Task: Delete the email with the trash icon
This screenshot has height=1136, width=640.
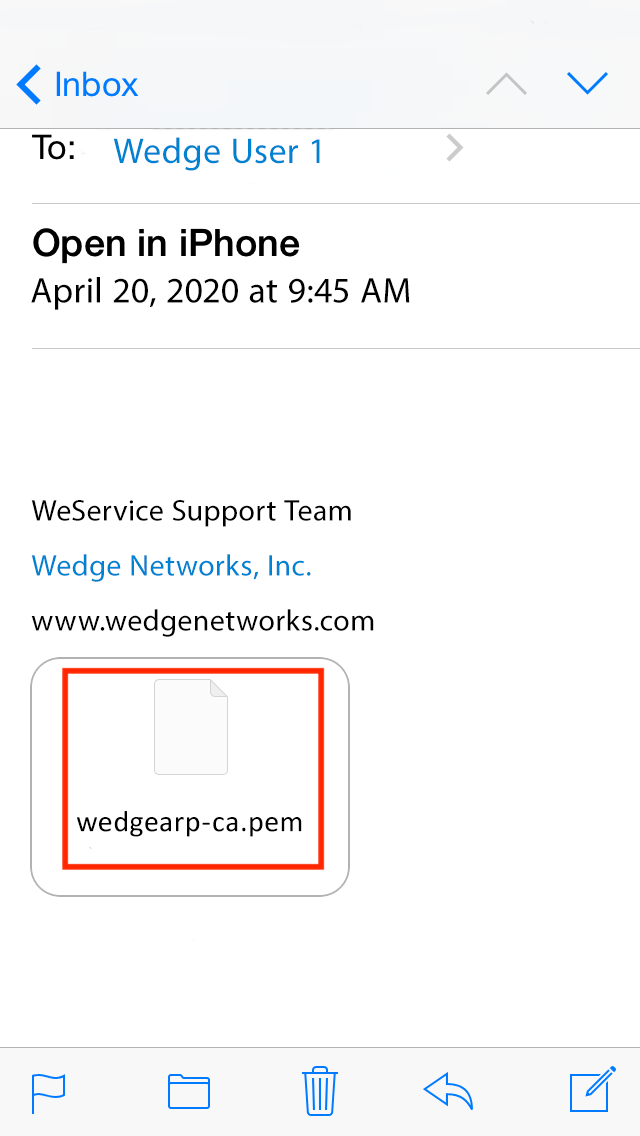Action: point(320,1090)
